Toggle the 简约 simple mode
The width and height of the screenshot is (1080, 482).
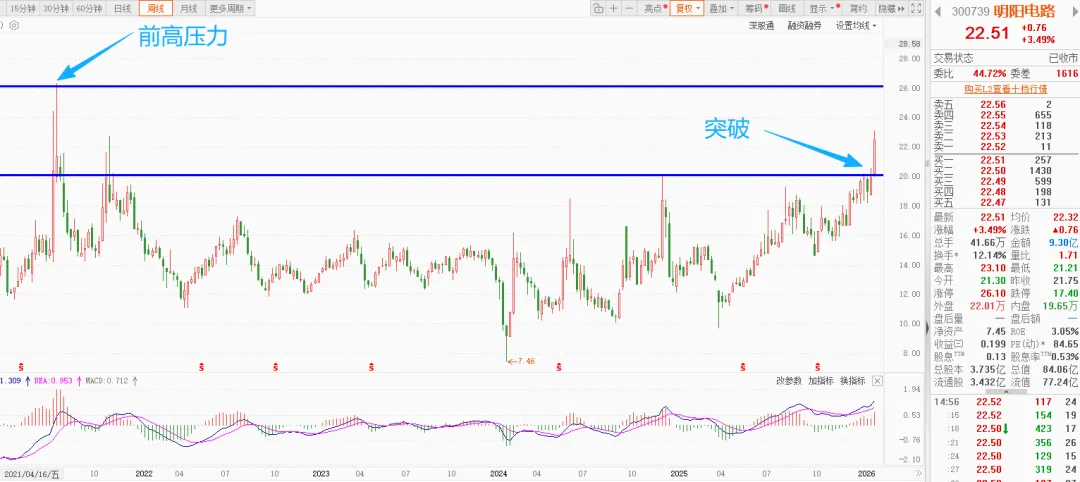click(858, 9)
